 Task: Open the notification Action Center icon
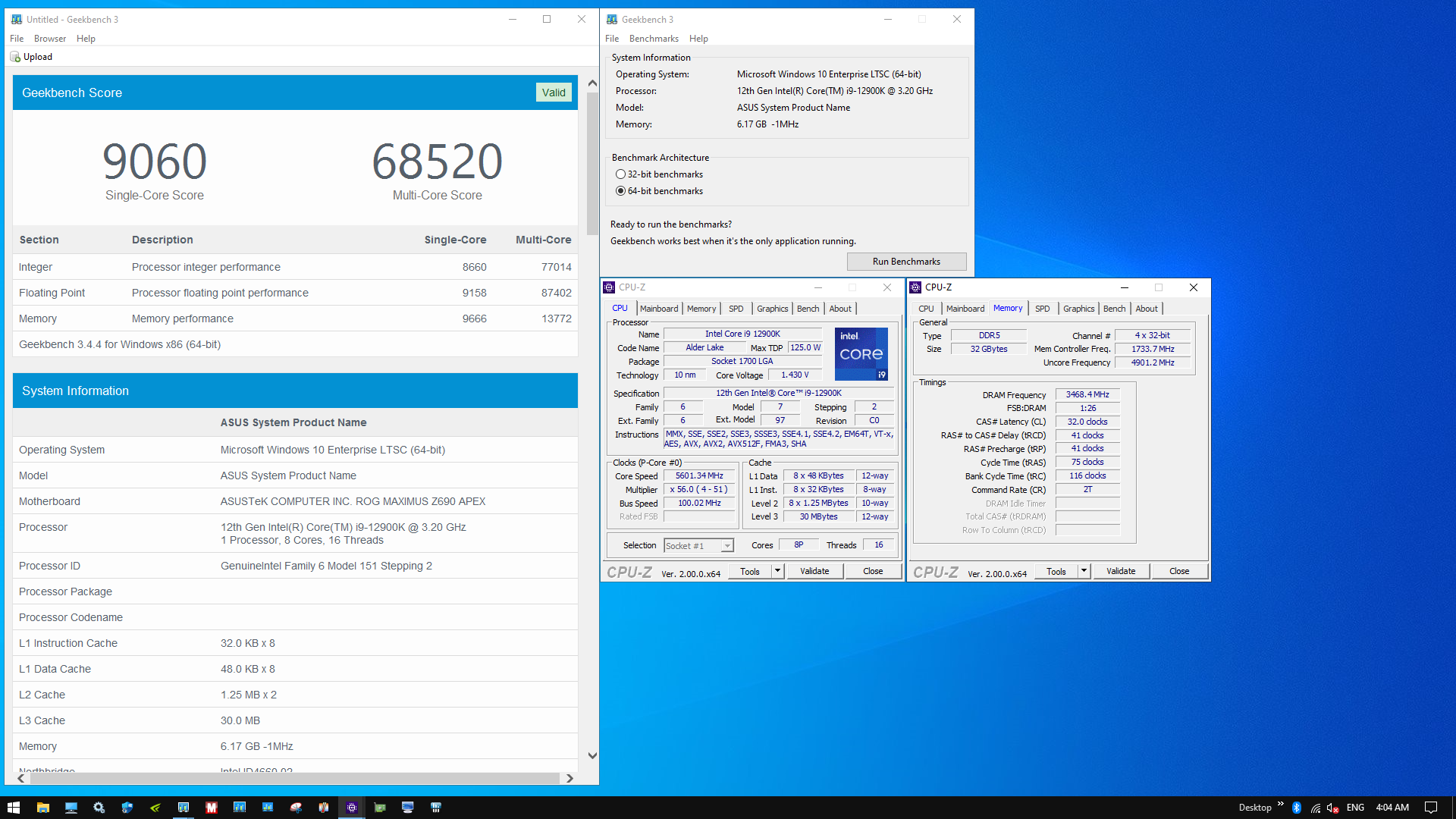point(1431,808)
